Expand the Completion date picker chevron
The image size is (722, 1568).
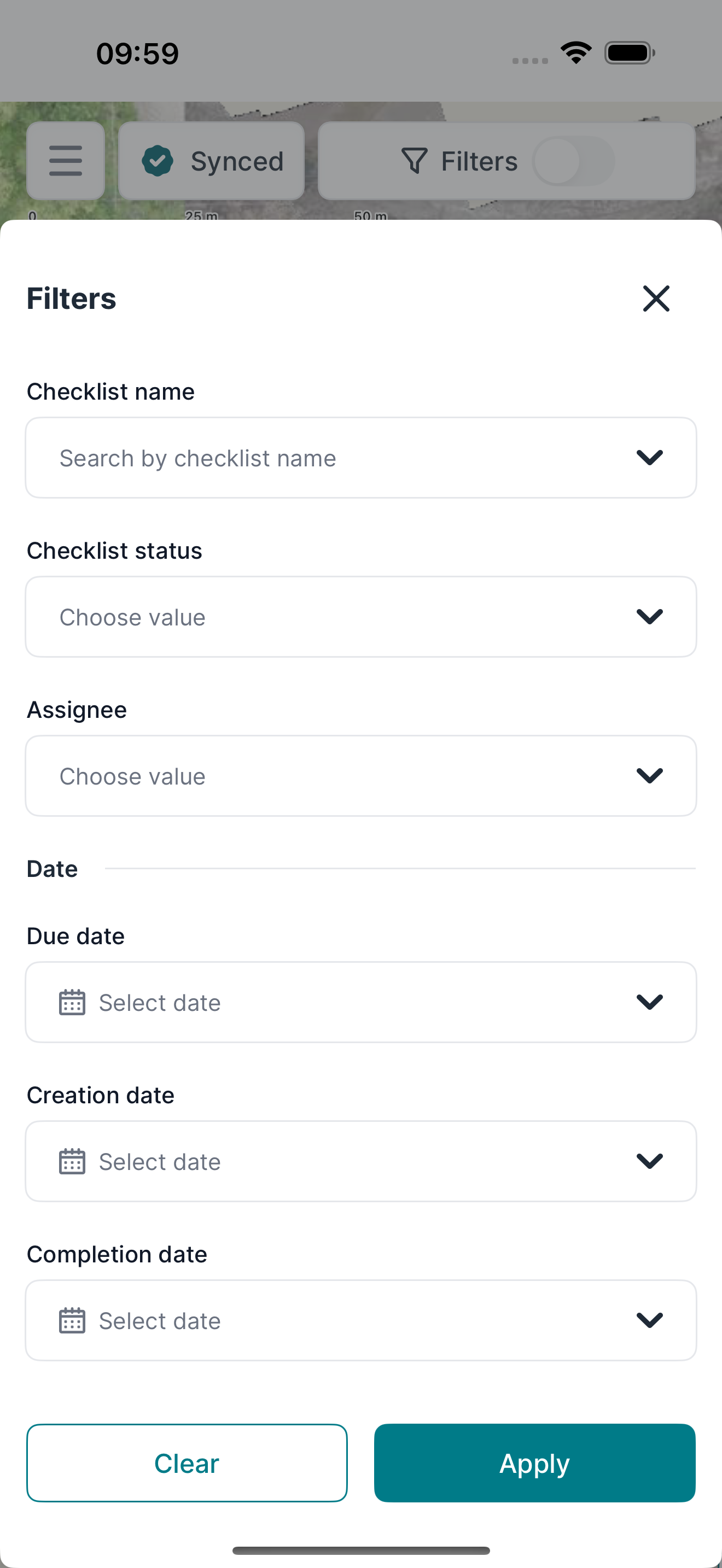(x=650, y=1320)
